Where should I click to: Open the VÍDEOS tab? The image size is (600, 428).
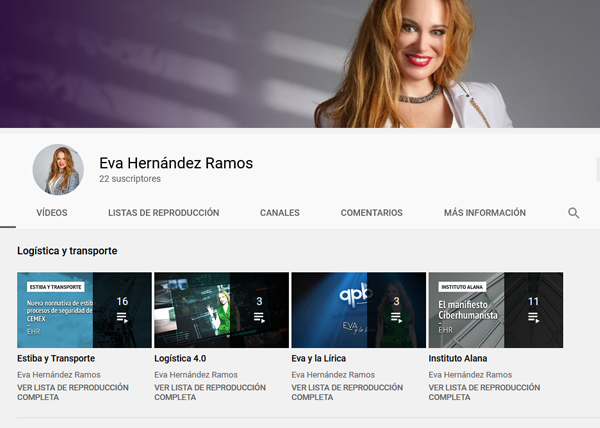51,213
